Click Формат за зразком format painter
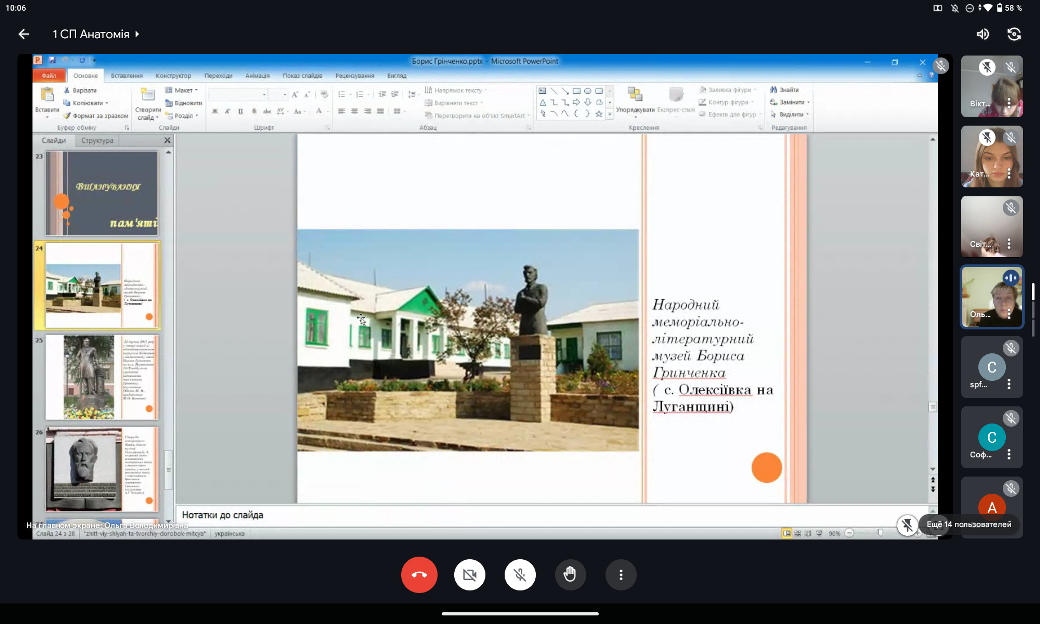The width and height of the screenshot is (1040, 624). click(97, 116)
